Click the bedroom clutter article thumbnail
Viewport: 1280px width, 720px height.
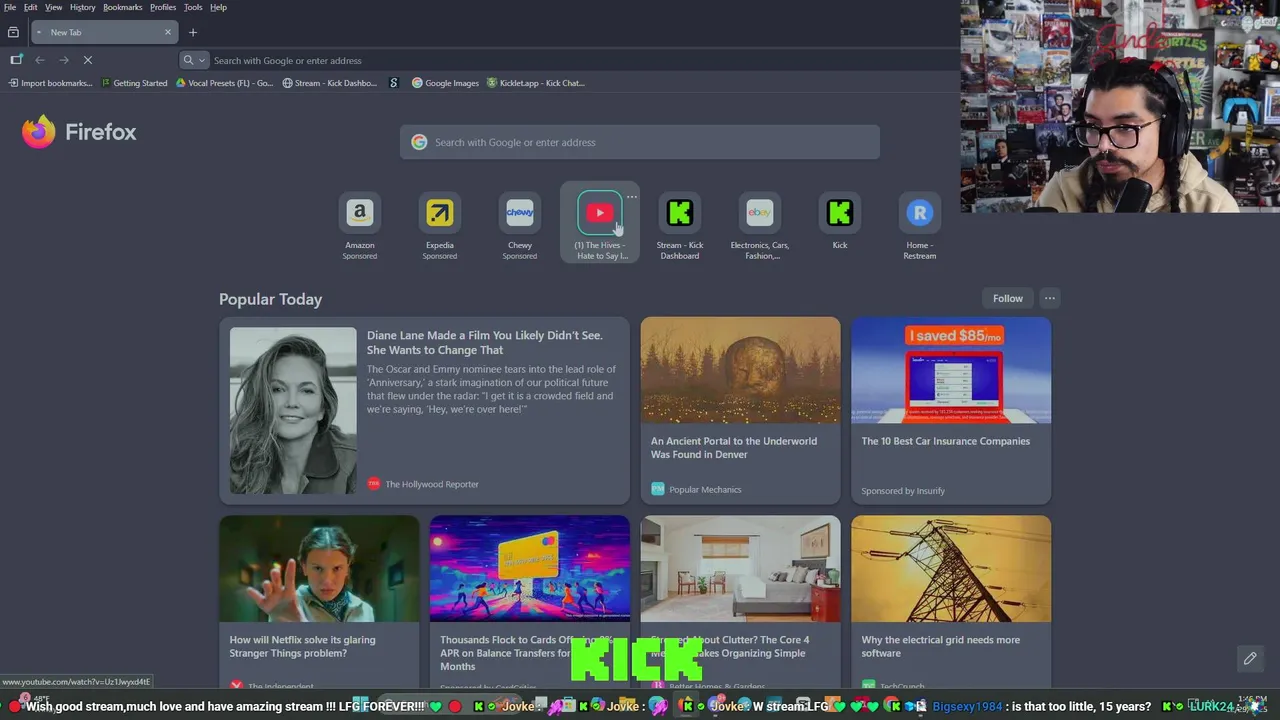740,568
